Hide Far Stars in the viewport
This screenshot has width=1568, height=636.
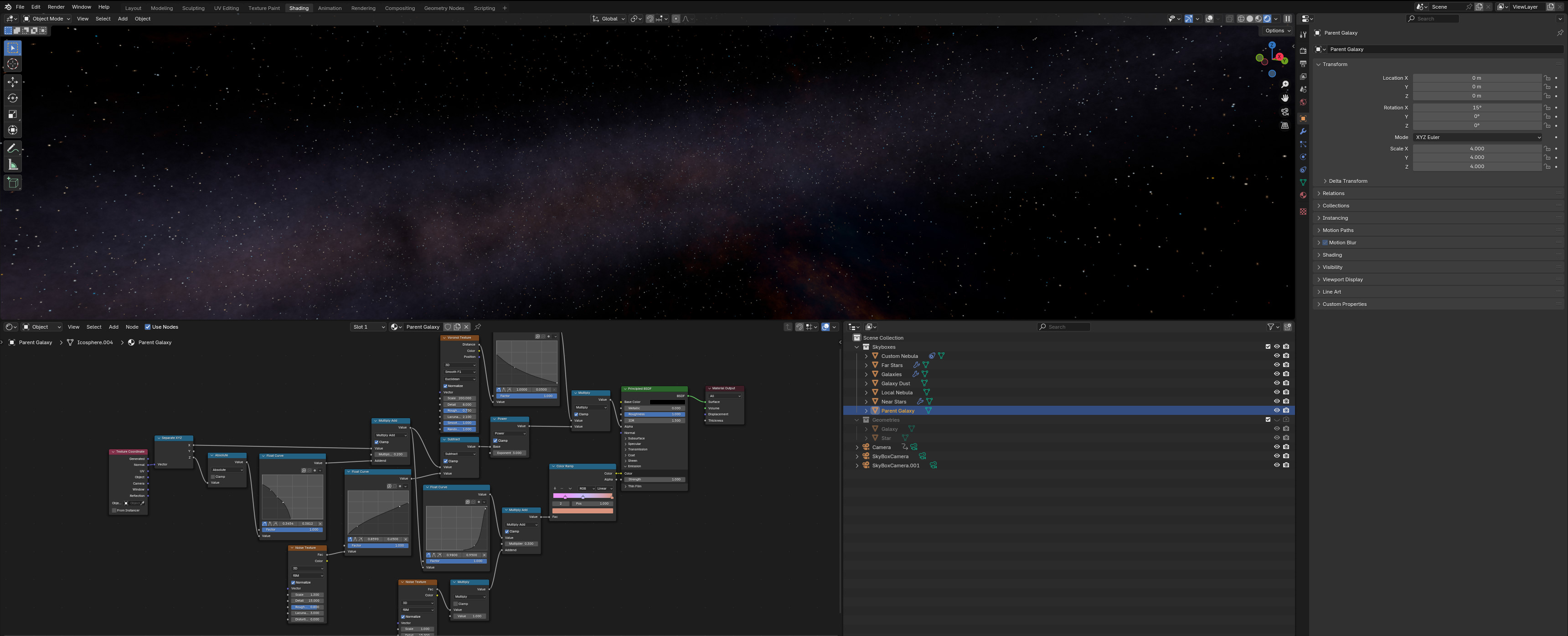pyautogui.click(x=1276, y=365)
